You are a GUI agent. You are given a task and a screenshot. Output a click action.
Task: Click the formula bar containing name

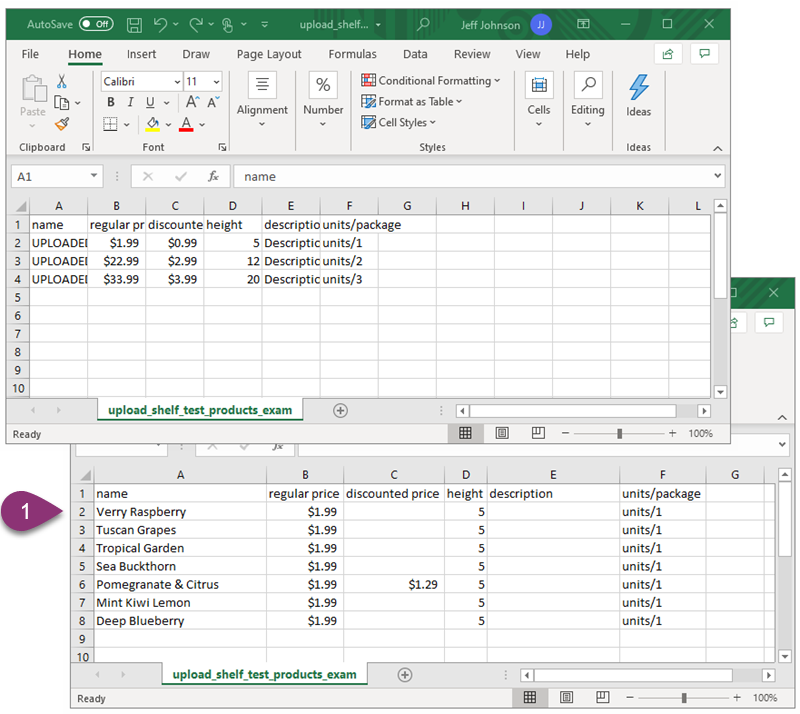[x=471, y=177]
